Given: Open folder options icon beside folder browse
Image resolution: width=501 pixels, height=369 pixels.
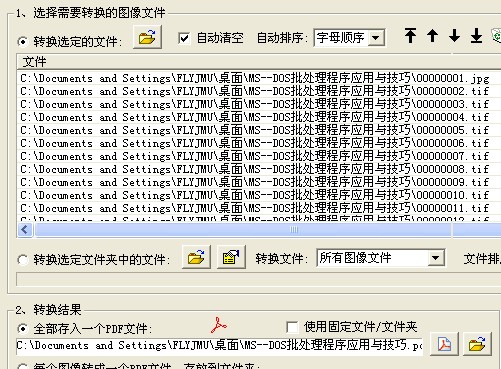Looking at the screenshot, I should pyautogui.click(x=231, y=257).
